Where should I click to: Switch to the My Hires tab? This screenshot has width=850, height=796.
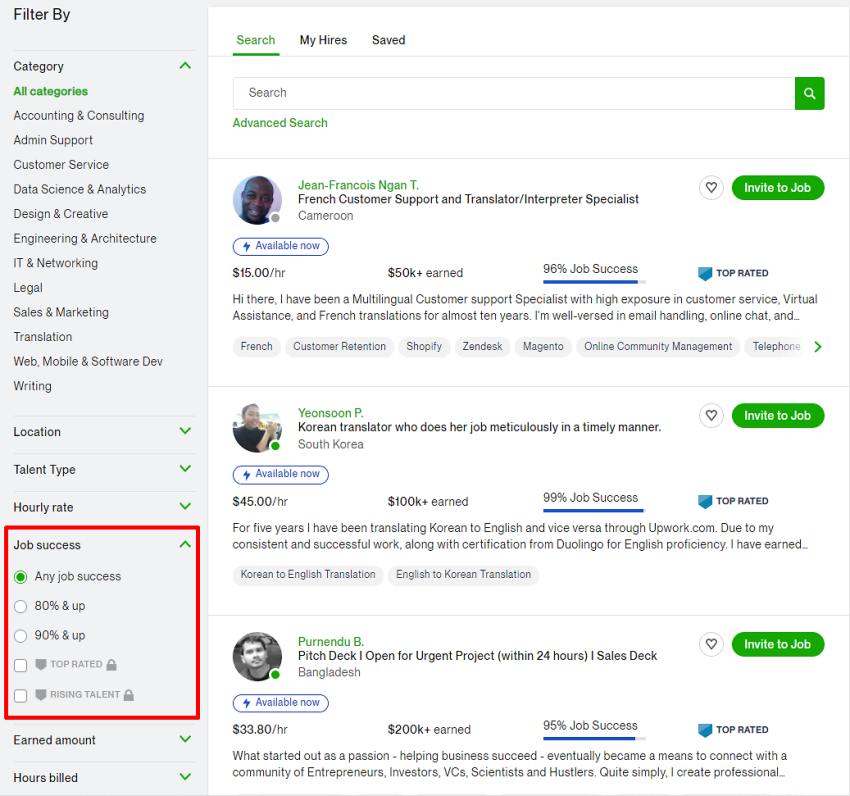[323, 40]
